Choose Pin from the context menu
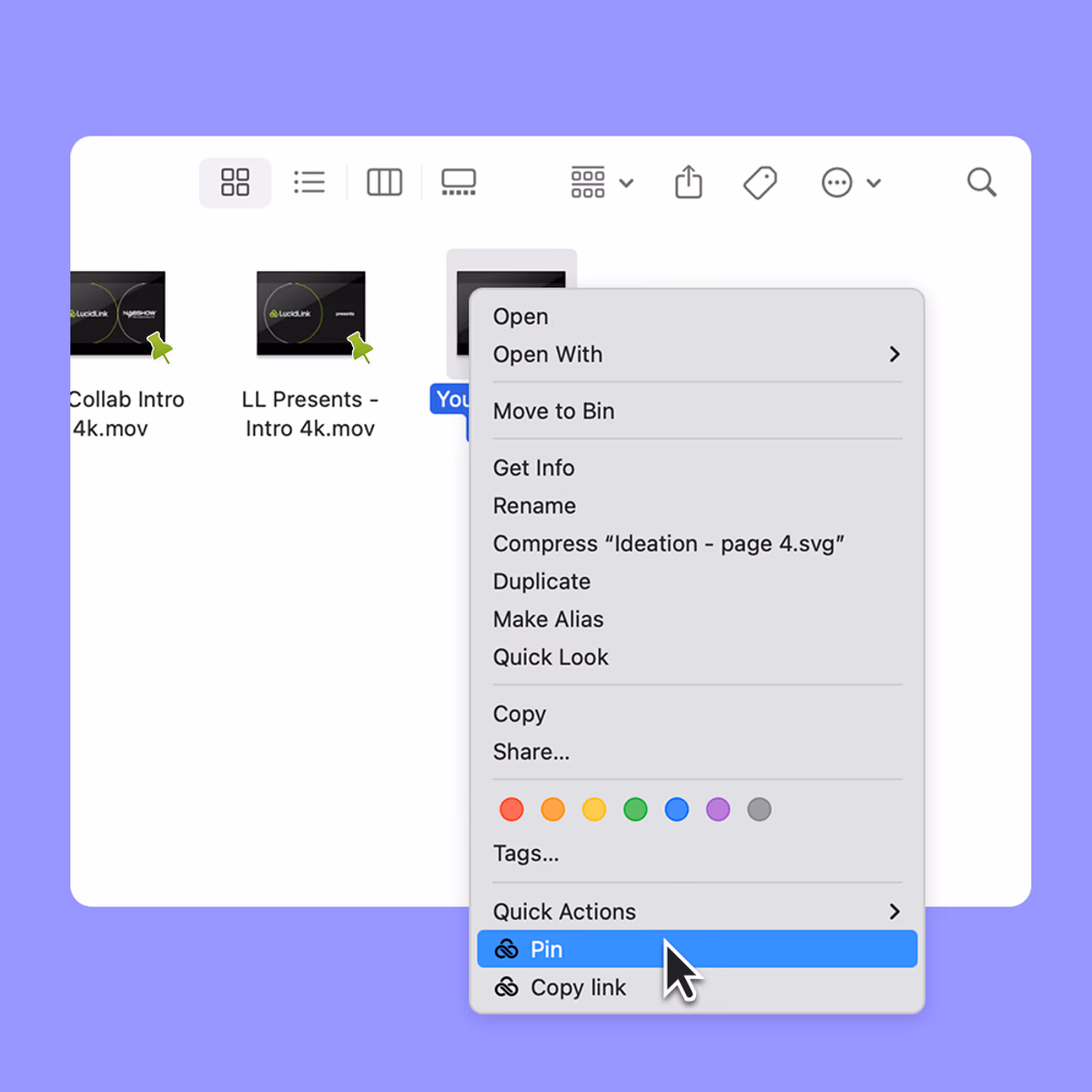 click(x=696, y=949)
